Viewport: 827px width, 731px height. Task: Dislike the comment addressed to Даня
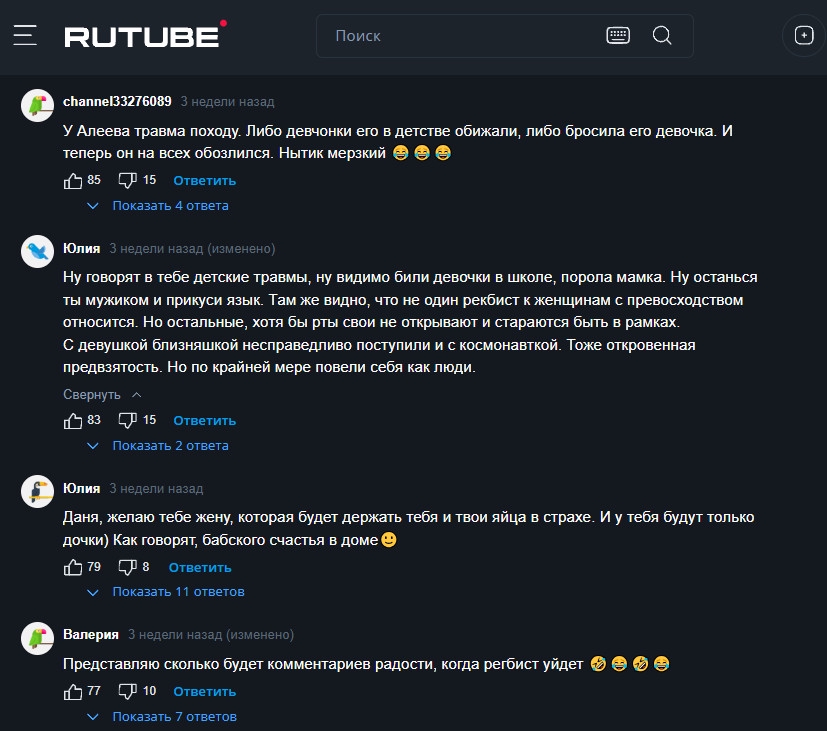click(x=128, y=568)
